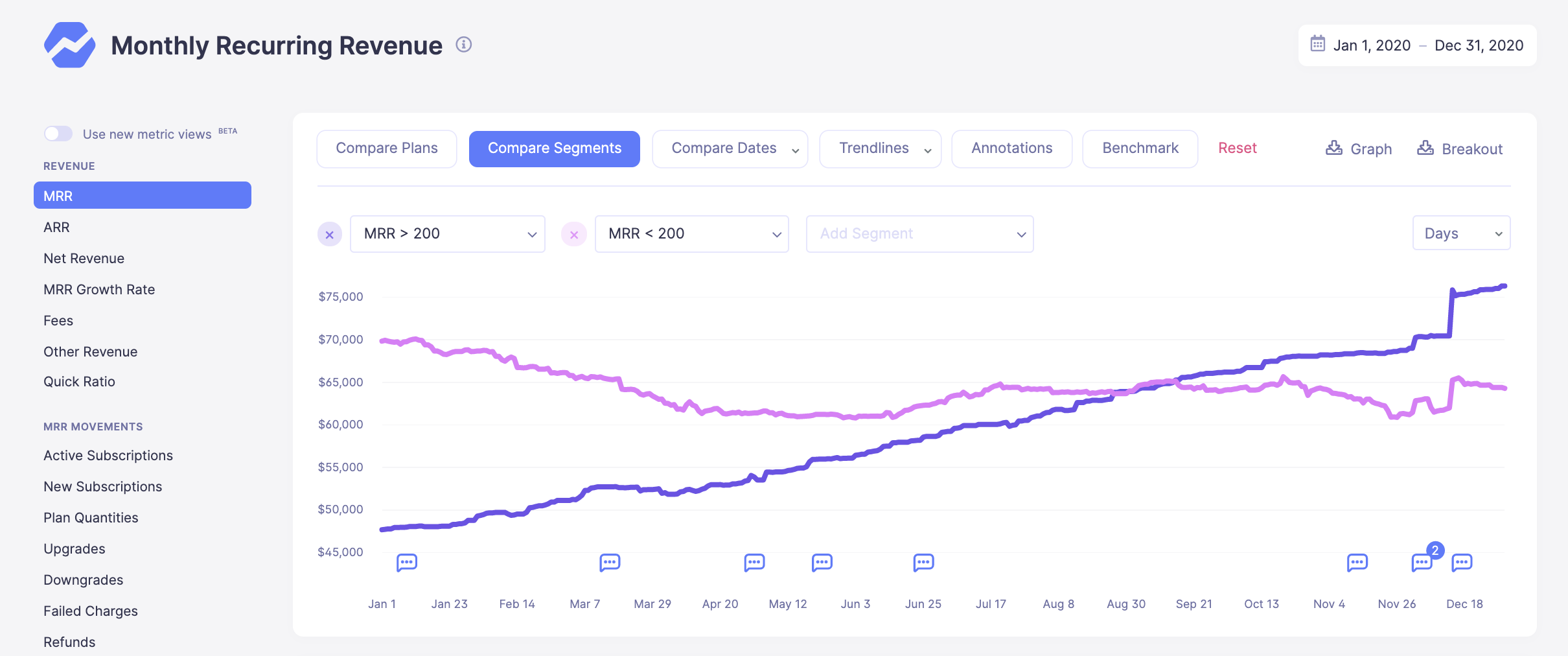Viewport: 1568px width, 656px height.
Task: Expand the Compare Dates dropdown
Action: 730,148
